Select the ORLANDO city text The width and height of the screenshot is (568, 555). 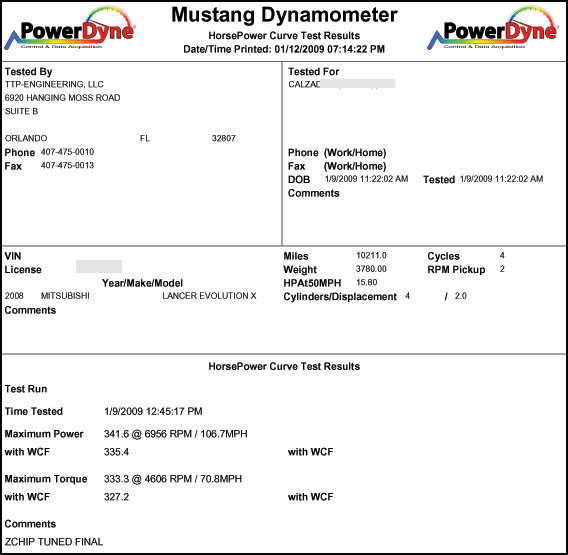(x=26, y=138)
